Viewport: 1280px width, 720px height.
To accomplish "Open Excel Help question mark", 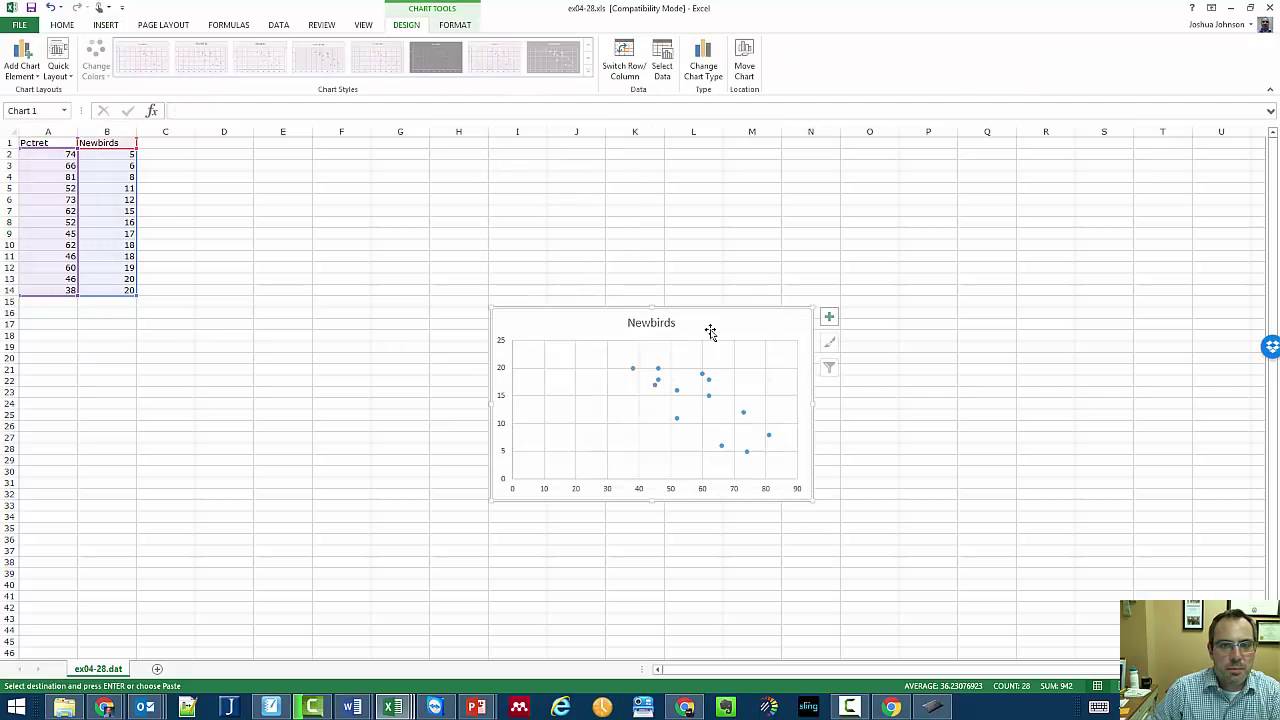I will pos(1192,8).
